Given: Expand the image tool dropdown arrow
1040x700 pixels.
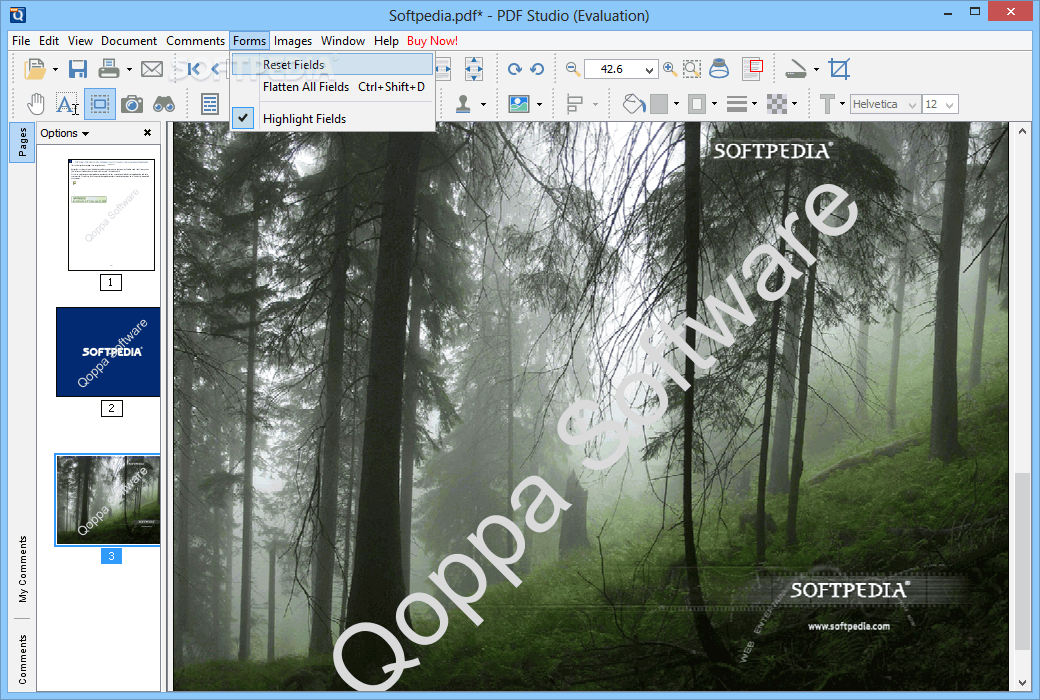Looking at the screenshot, I should coord(539,104).
